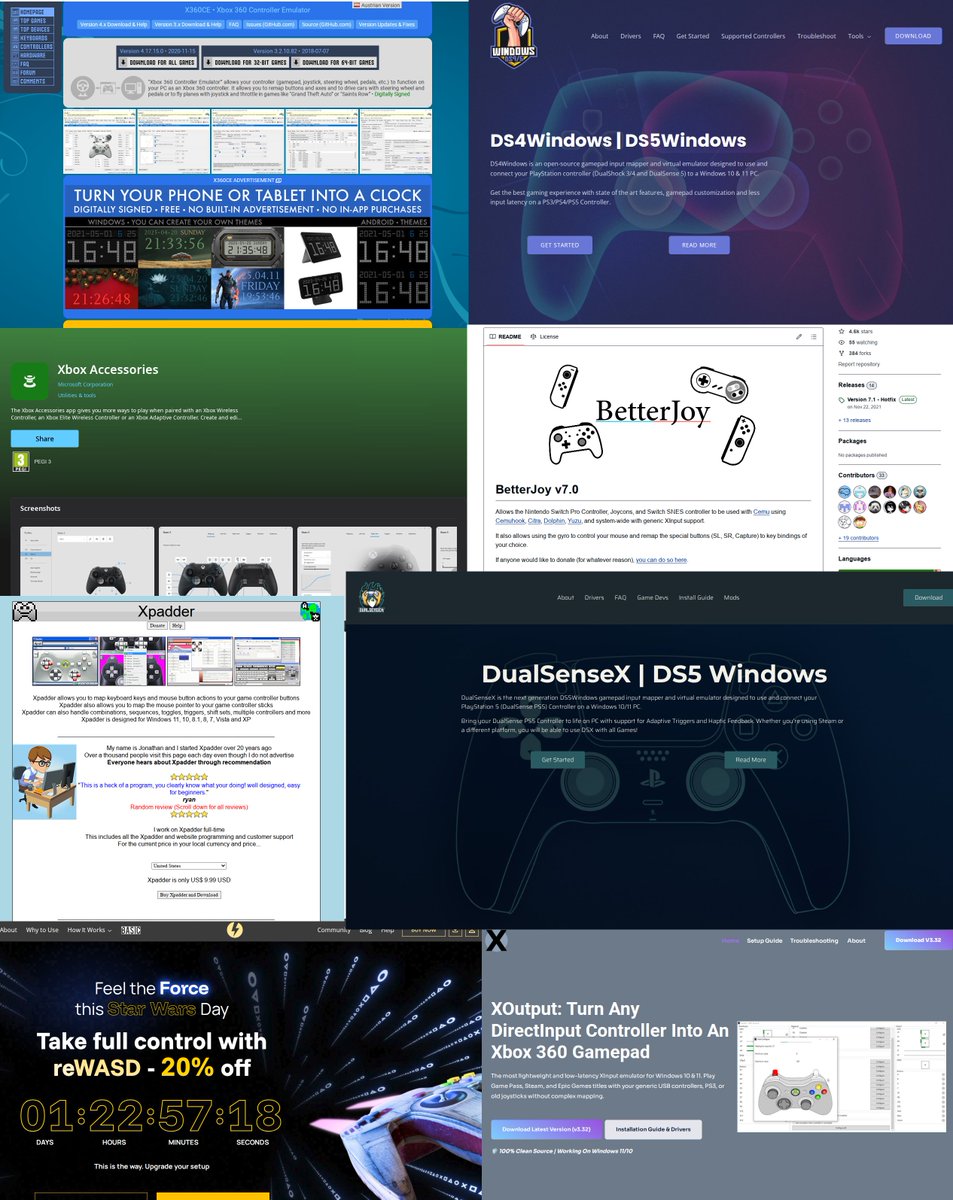Open Install Guide in DualSenseX nav

coord(695,598)
